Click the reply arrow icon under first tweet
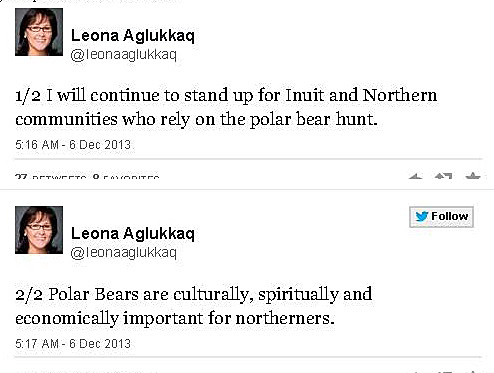The image size is (494, 373). click(415, 176)
